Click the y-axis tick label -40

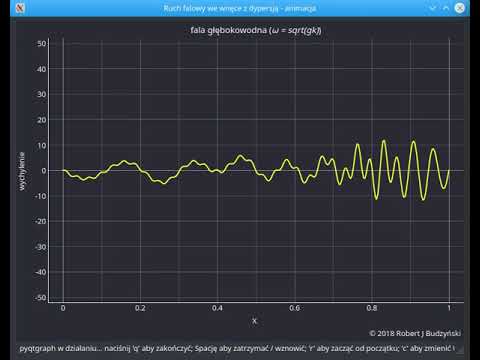(x=40, y=272)
